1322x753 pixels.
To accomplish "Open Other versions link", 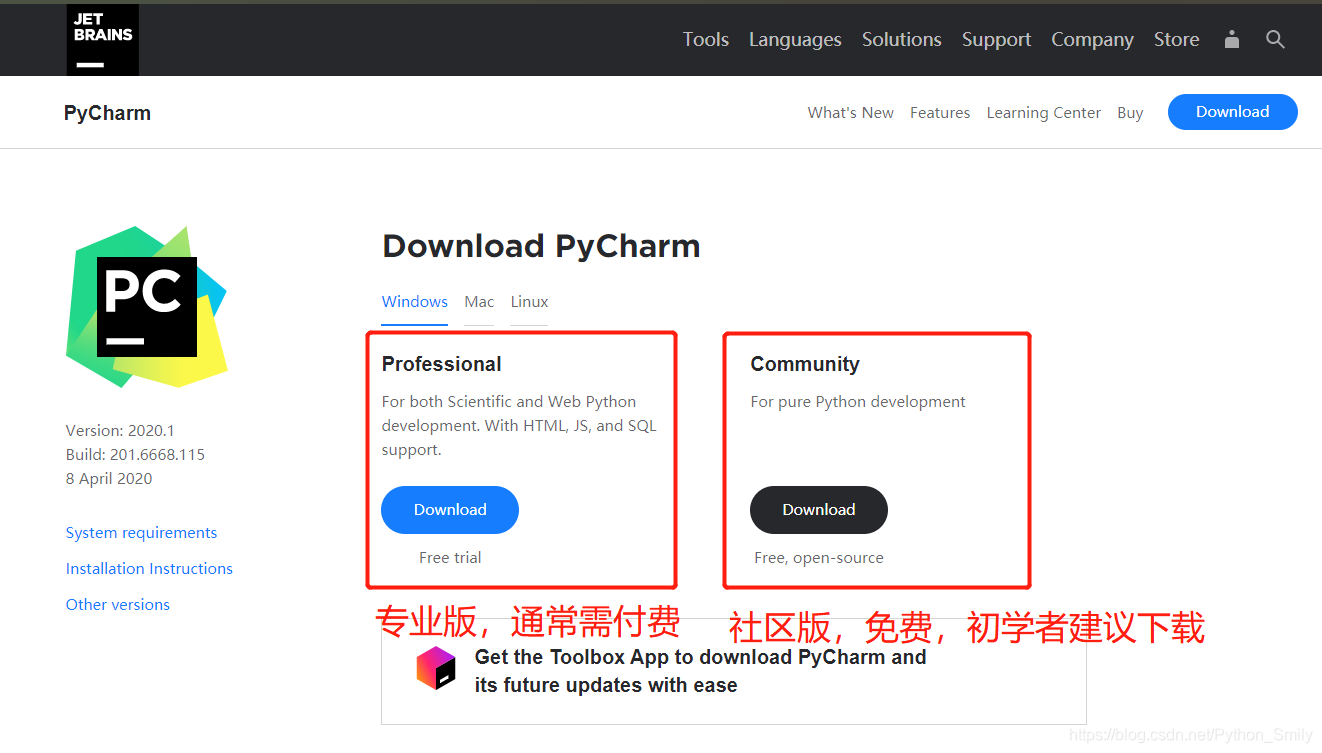I will coord(118,605).
